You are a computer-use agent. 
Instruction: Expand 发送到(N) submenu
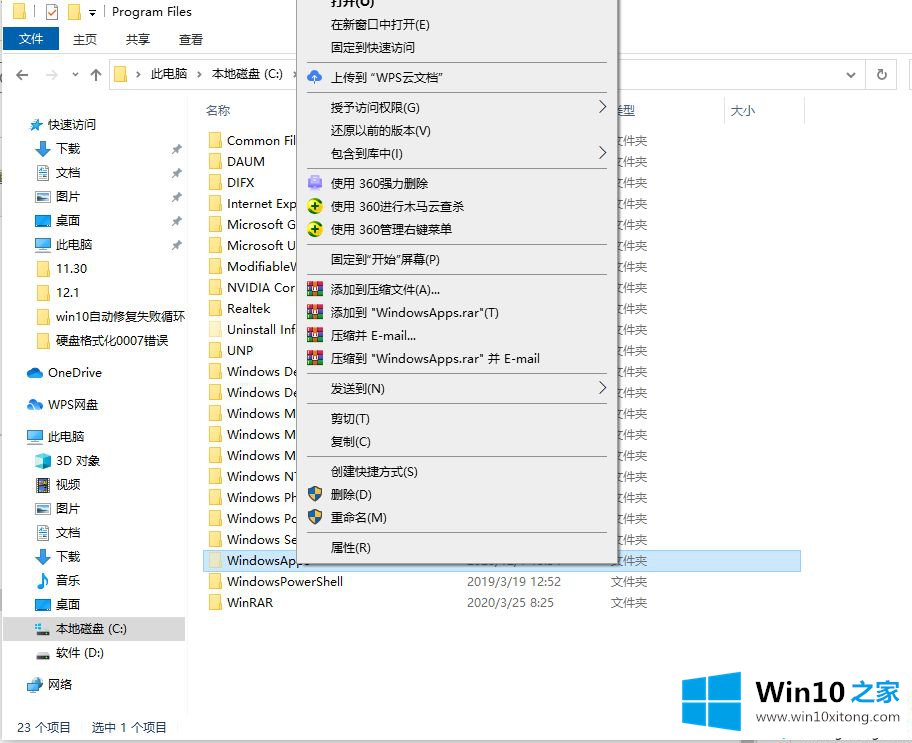602,388
